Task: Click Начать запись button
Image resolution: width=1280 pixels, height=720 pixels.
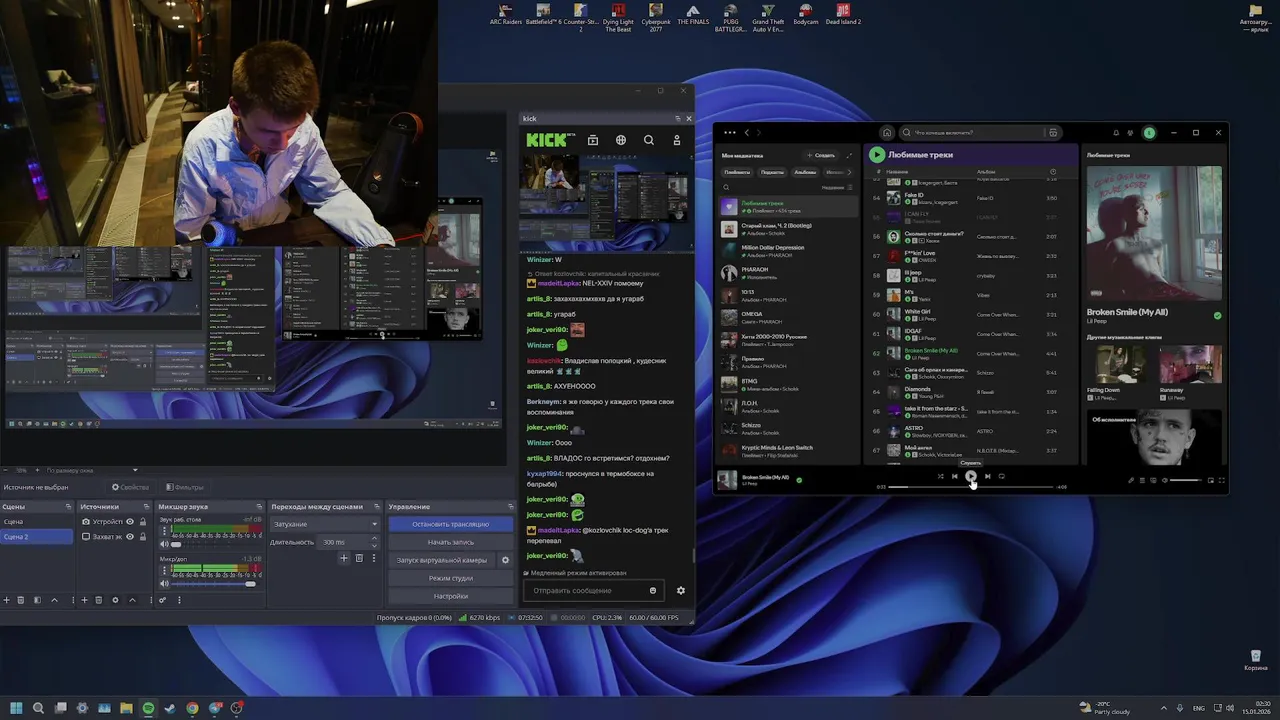Action: (451, 542)
